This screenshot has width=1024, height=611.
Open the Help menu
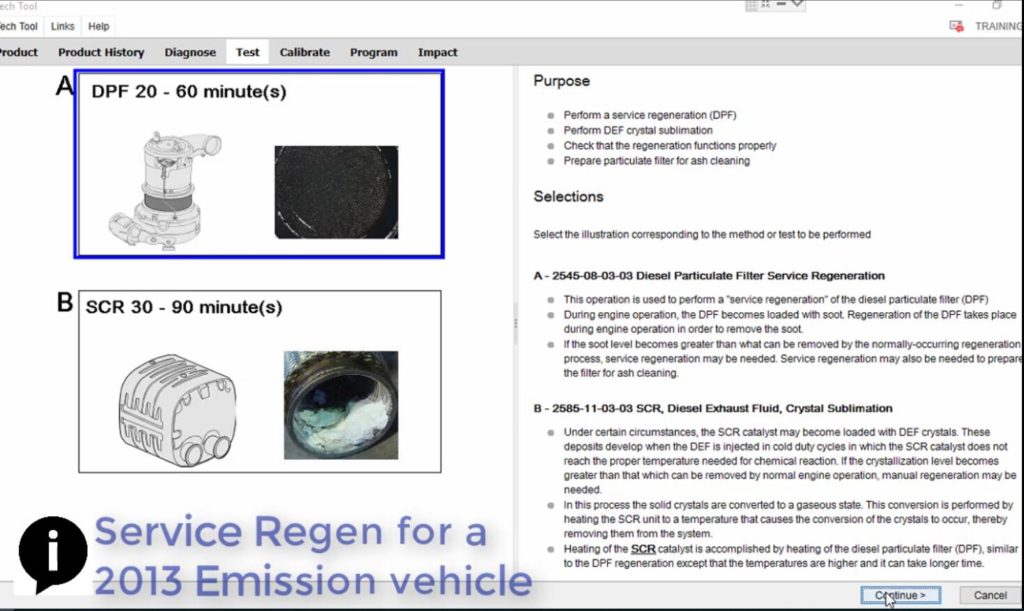click(x=98, y=26)
